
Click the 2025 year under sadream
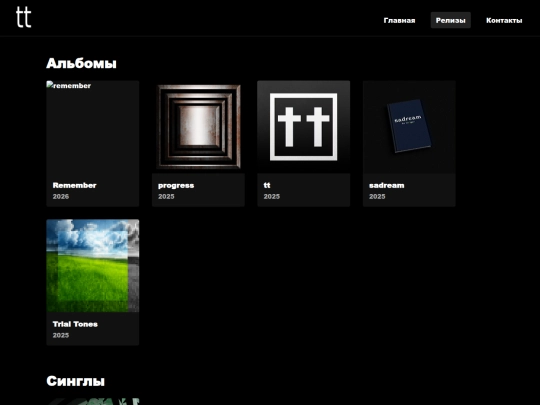377,196
